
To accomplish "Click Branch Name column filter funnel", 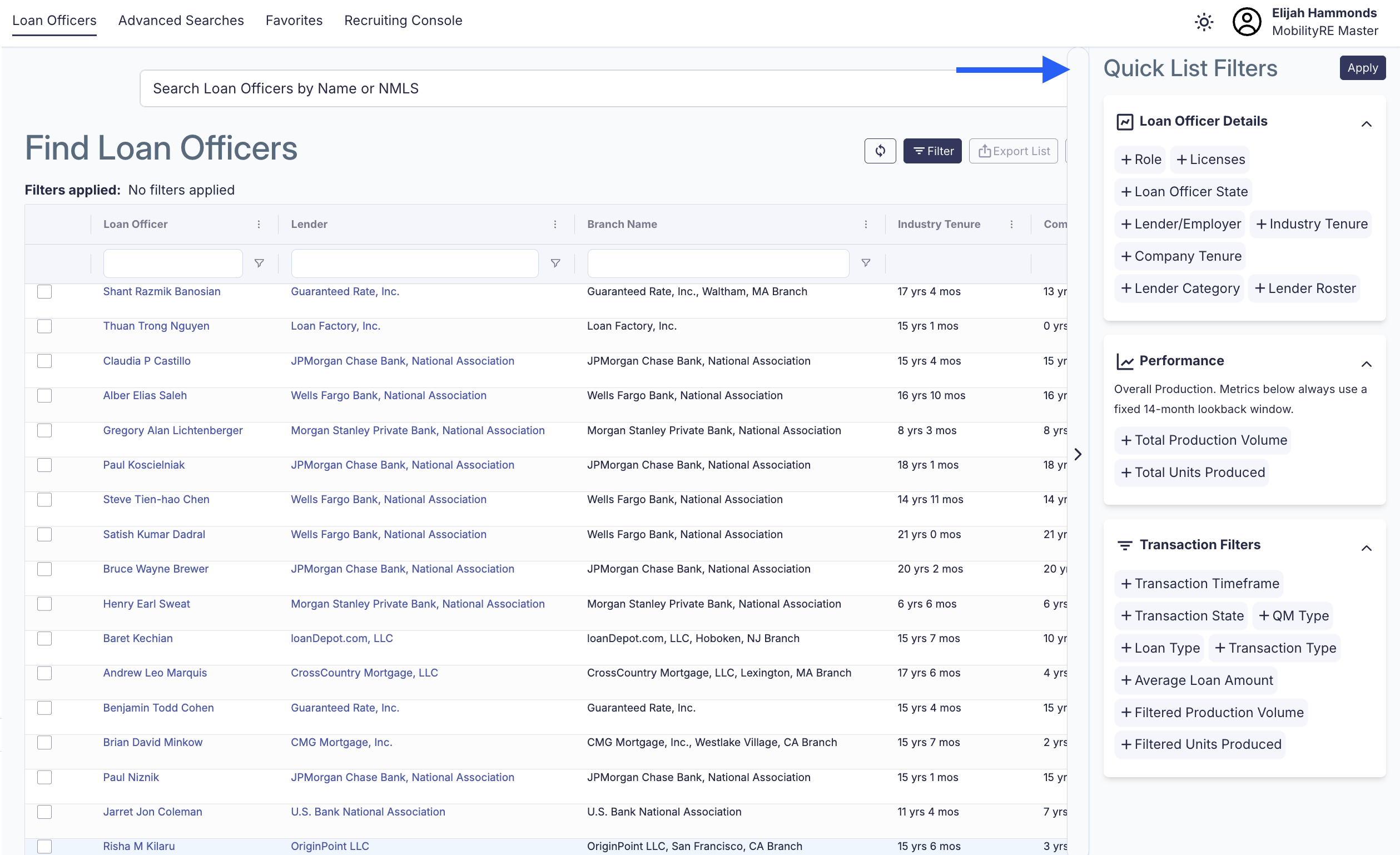I will pyautogui.click(x=866, y=263).
